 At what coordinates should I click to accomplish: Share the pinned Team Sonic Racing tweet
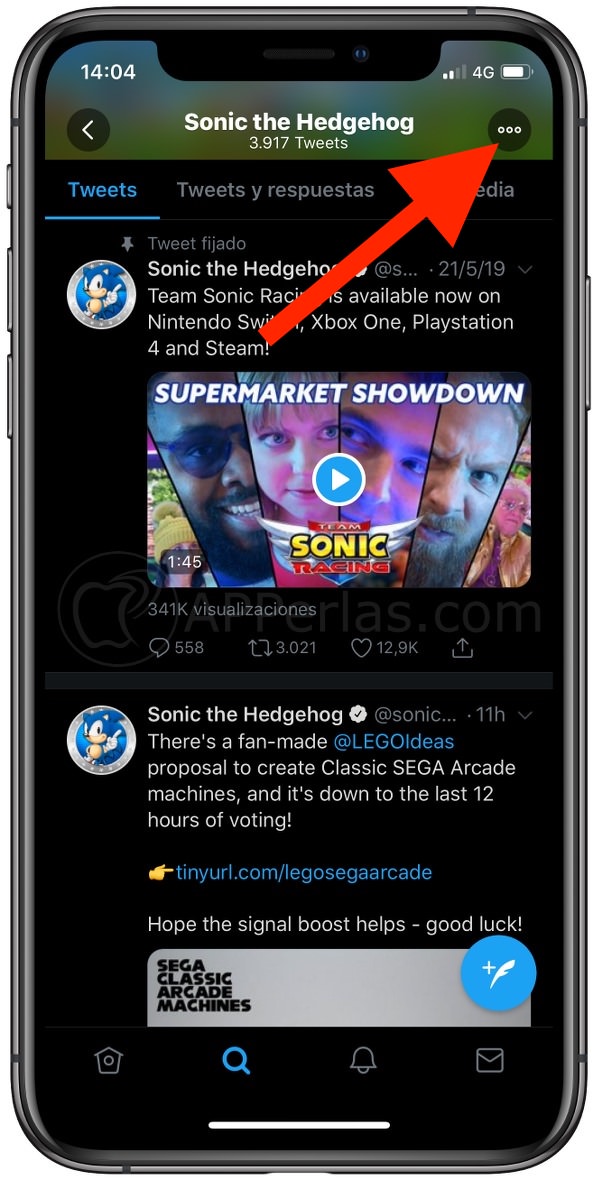(463, 647)
